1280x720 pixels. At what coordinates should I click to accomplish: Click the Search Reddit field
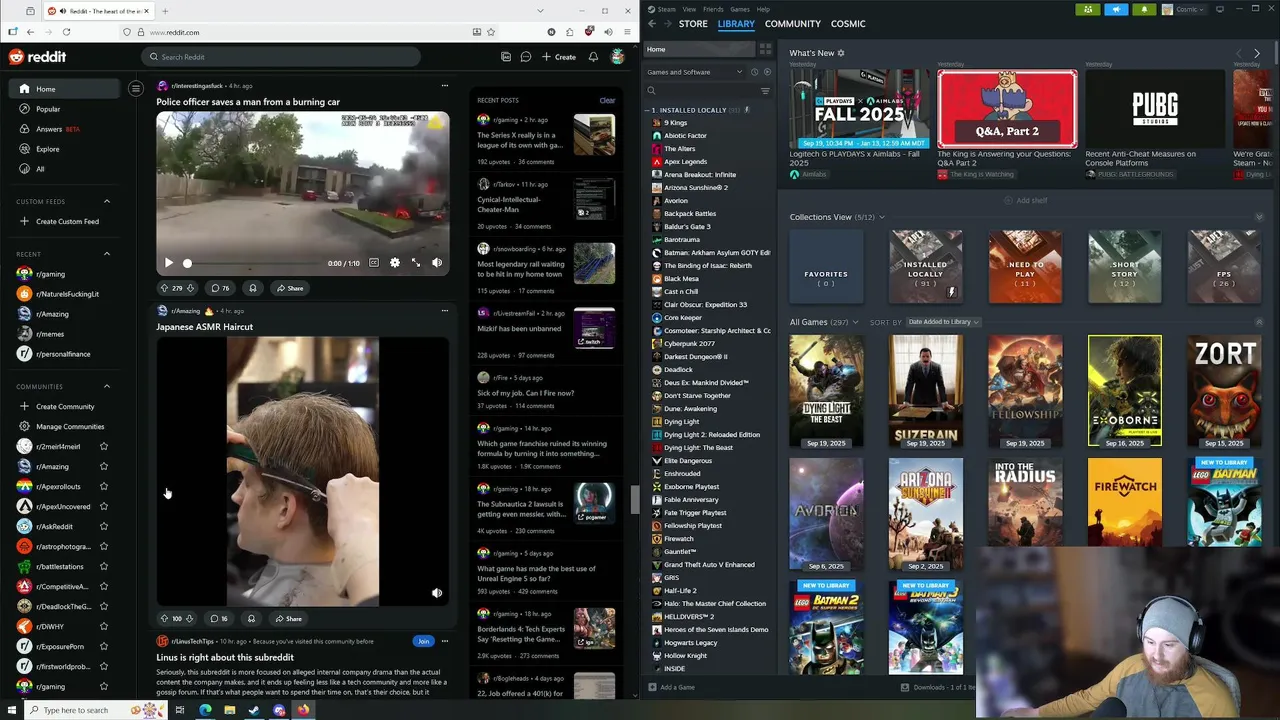click(280, 57)
